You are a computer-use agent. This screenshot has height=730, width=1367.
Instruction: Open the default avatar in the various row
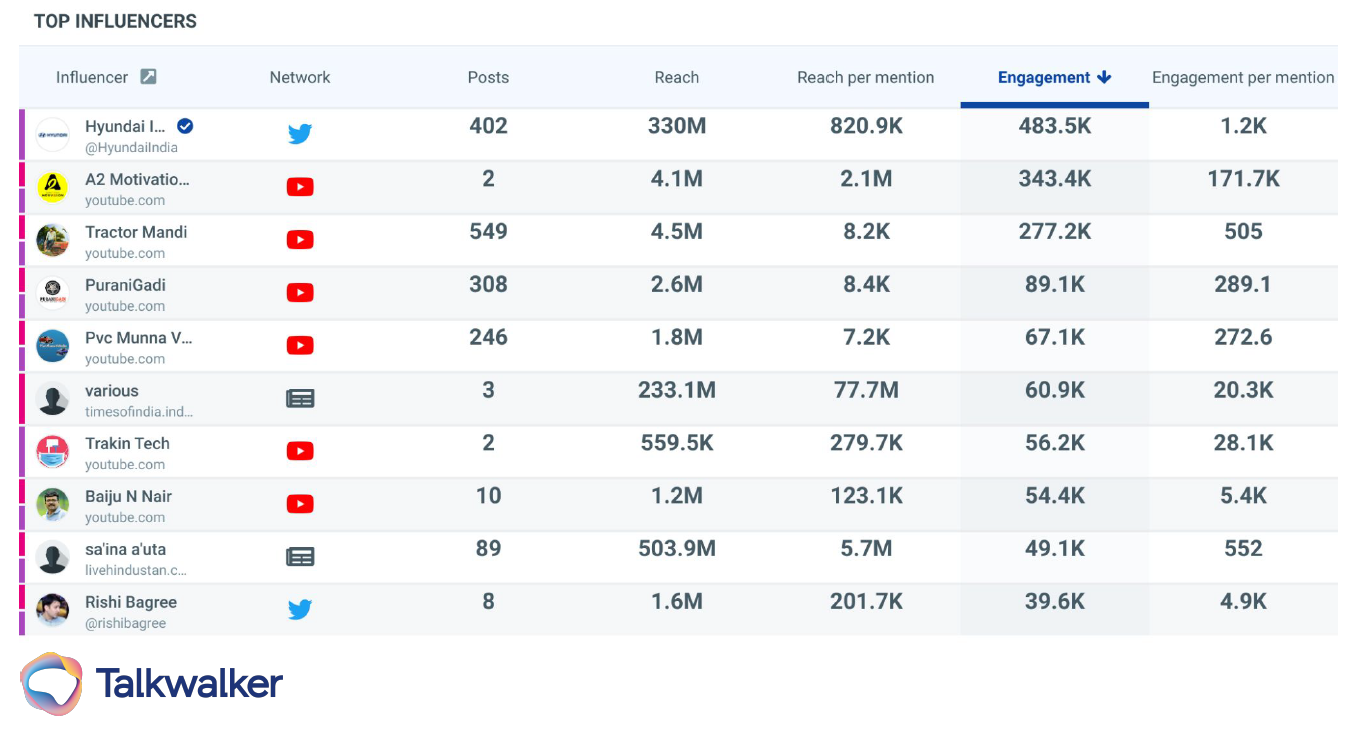53,399
